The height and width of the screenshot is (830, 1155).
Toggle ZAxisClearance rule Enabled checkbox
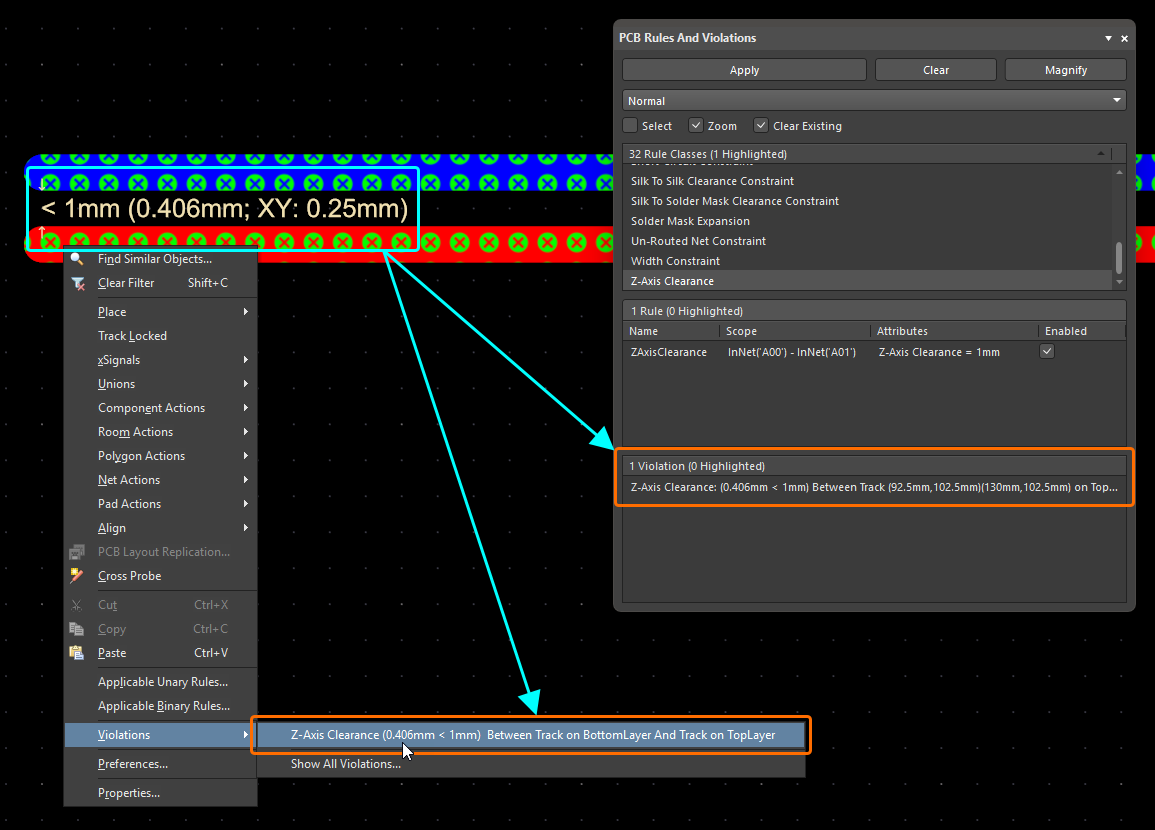pyautogui.click(x=1047, y=352)
